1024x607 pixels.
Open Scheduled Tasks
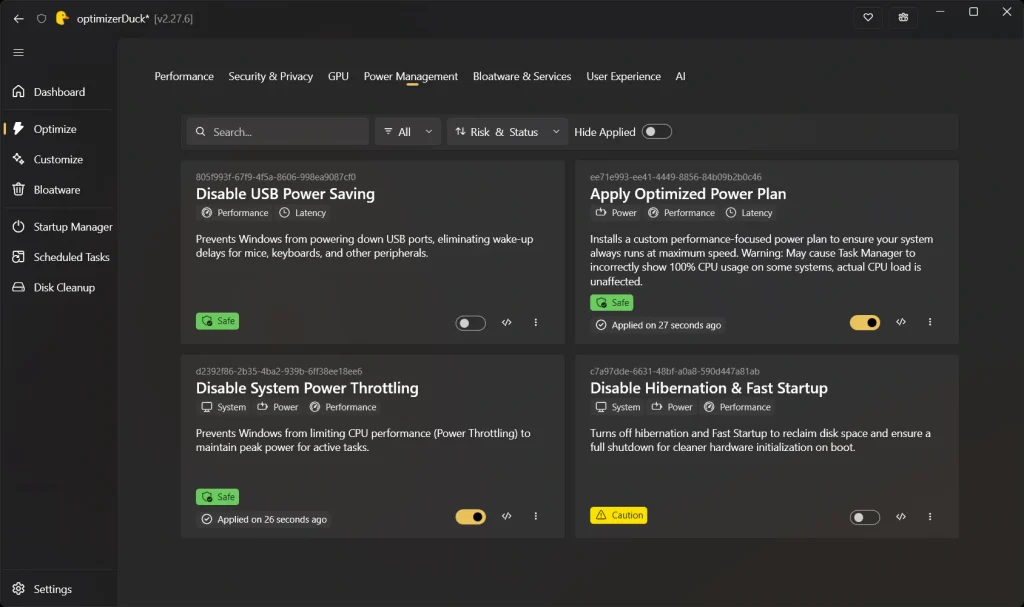60,257
